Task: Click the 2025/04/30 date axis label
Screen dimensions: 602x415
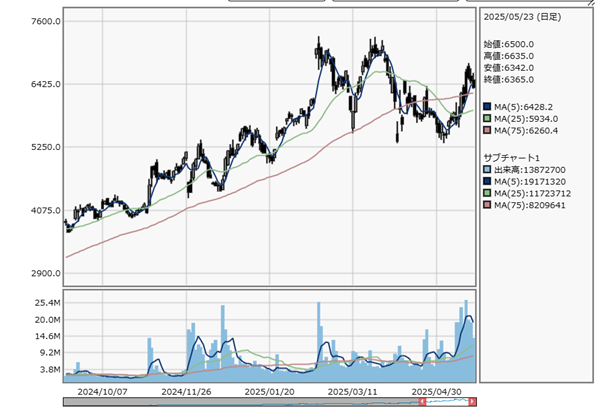Action: tap(437, 392)
